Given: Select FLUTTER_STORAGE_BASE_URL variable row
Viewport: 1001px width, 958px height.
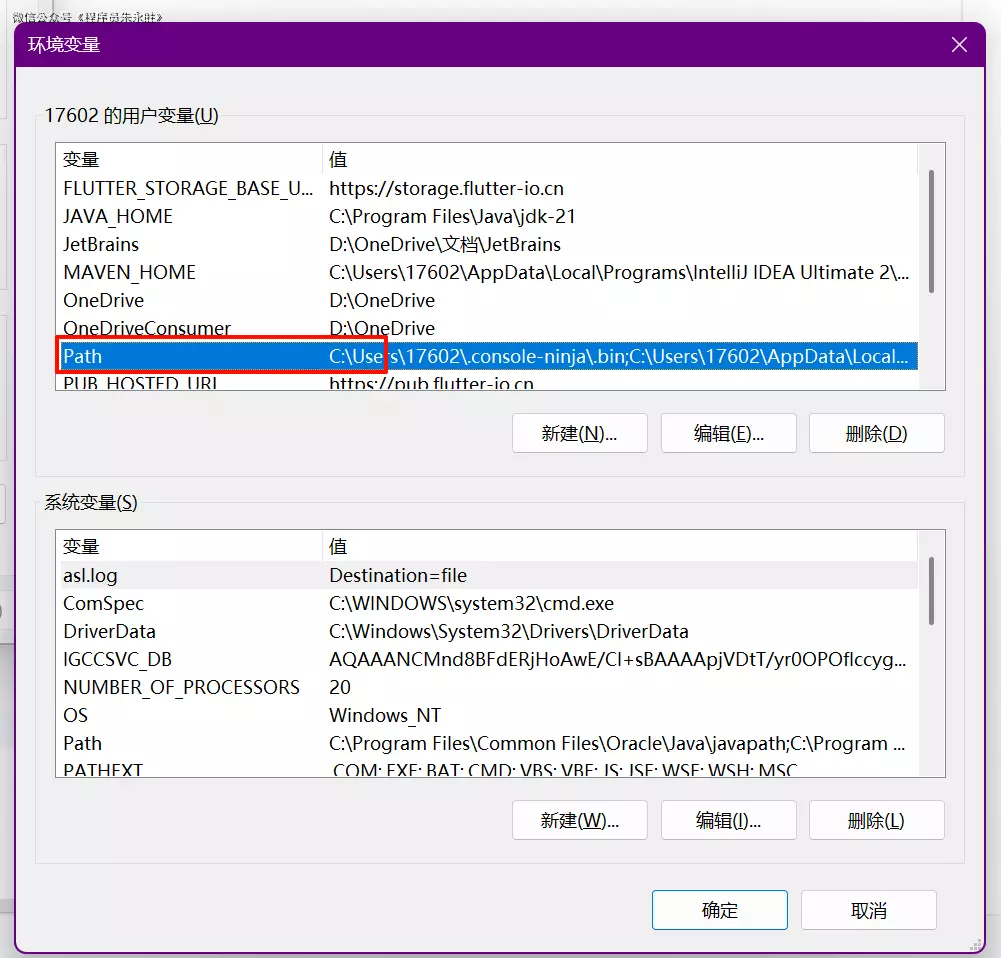Looking at the screenshot, I should [x=188, y=188].
